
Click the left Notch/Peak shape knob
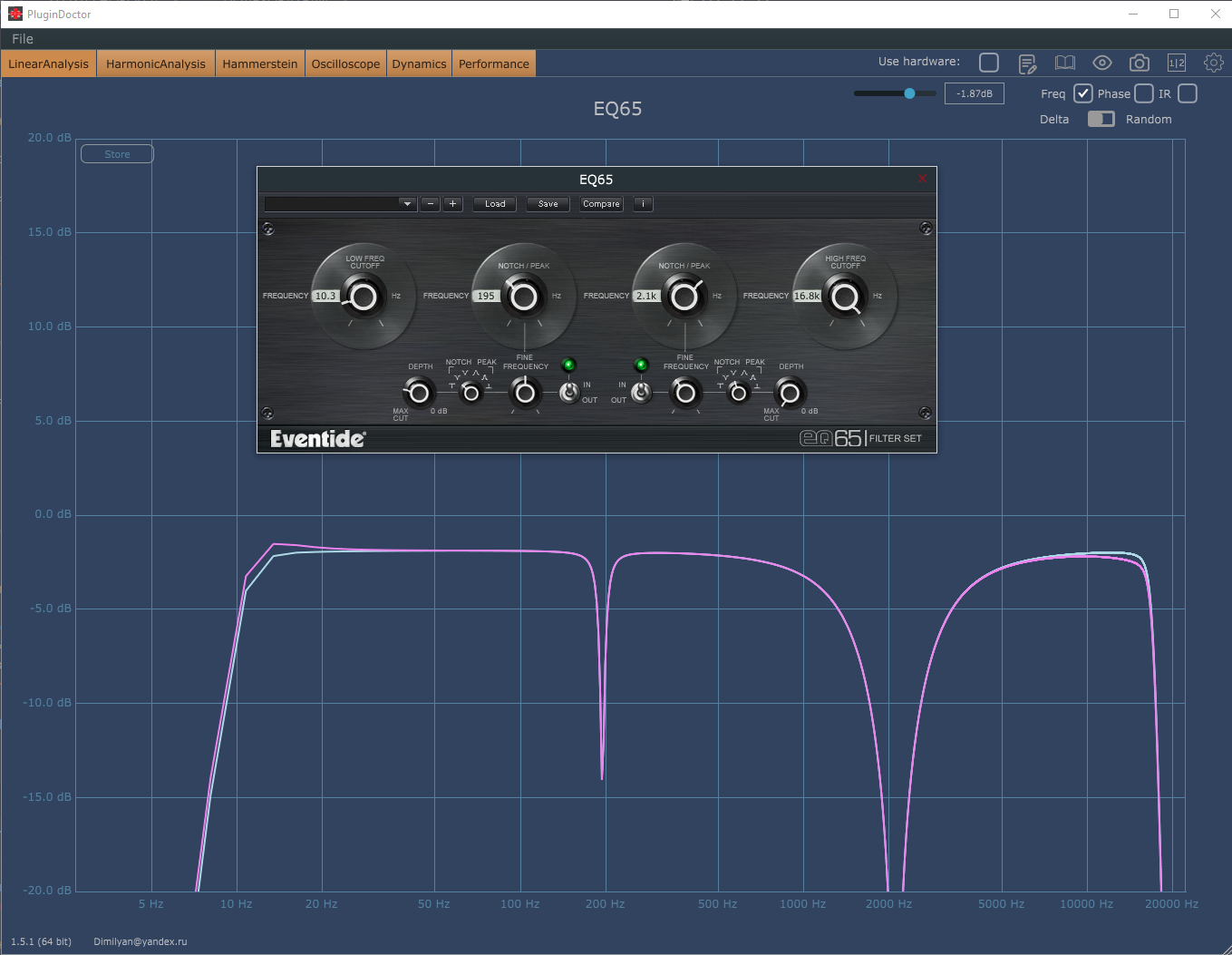point(470,393)
